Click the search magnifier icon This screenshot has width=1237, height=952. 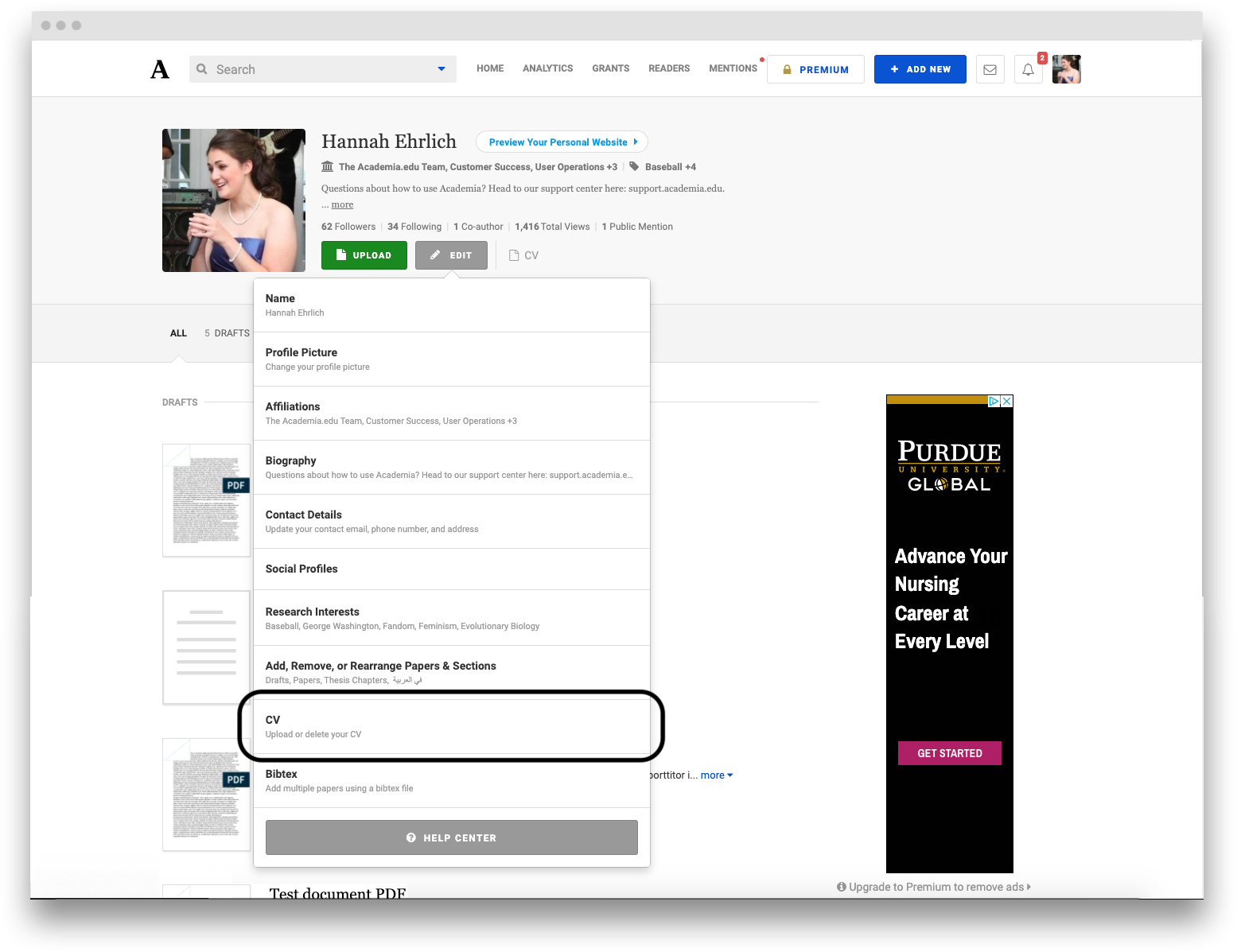tap(202, 69)
